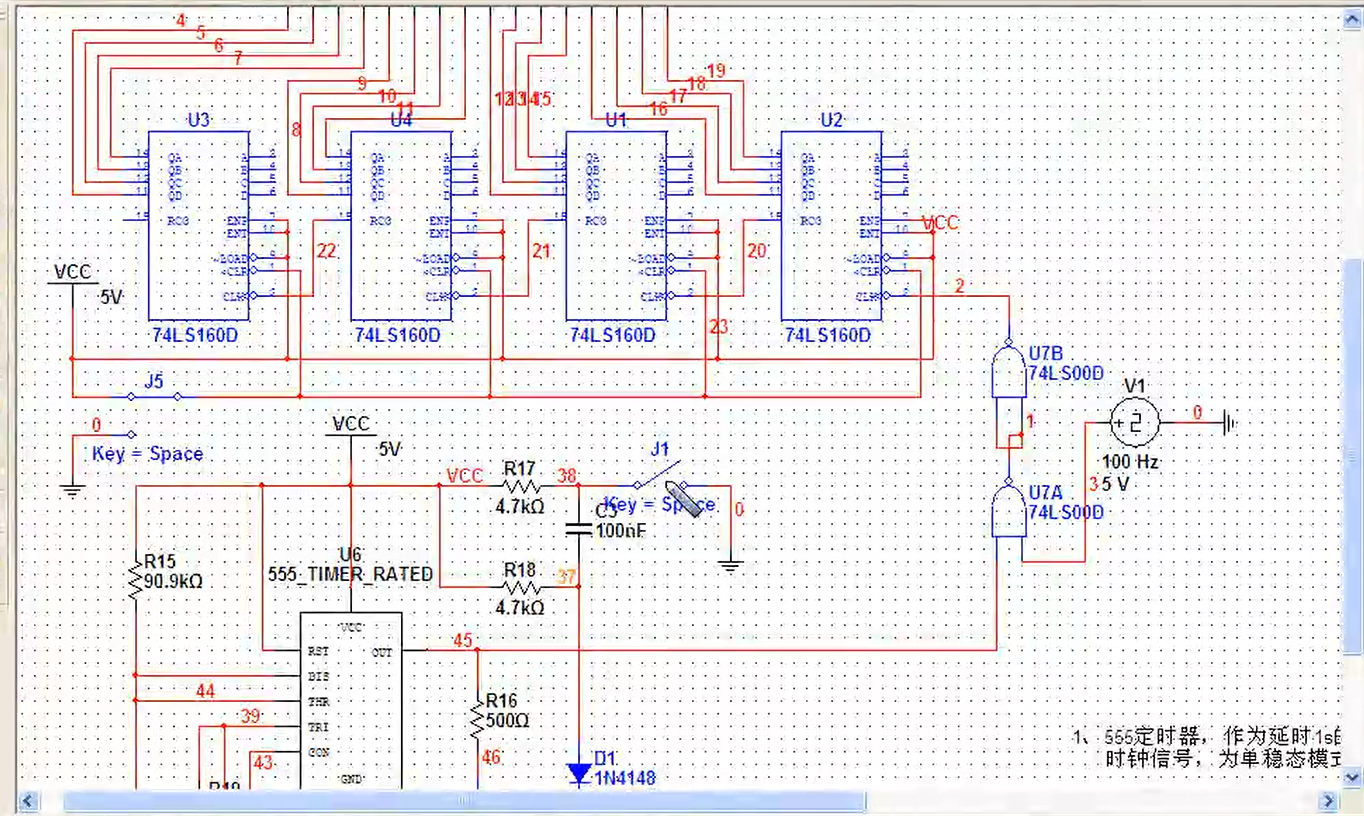This screenshot has width=1364, height=816.
Task: Click the horizontal scrollbar right arrow
Action: pyautogui.click(x=1328, y=801)
